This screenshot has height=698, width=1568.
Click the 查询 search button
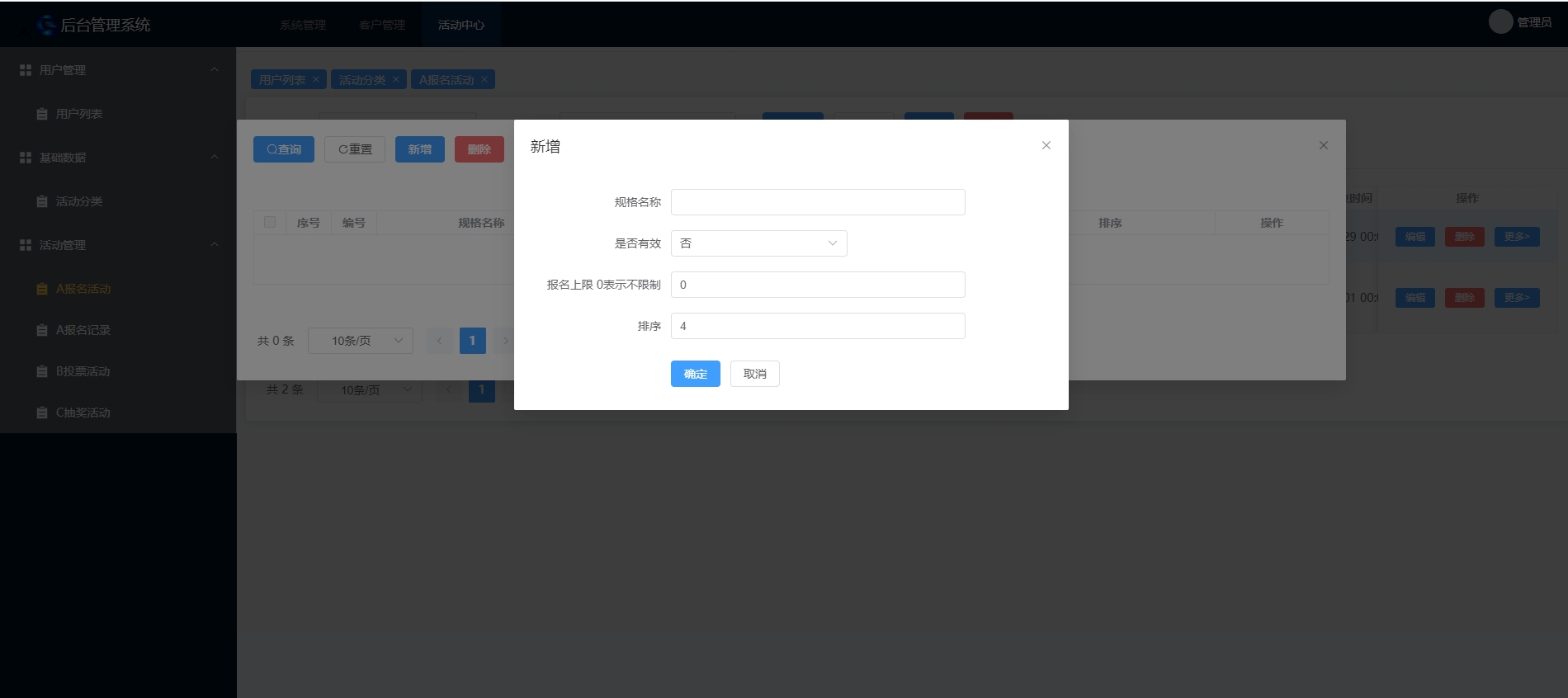pyautogui.click(x=283, y=149)
